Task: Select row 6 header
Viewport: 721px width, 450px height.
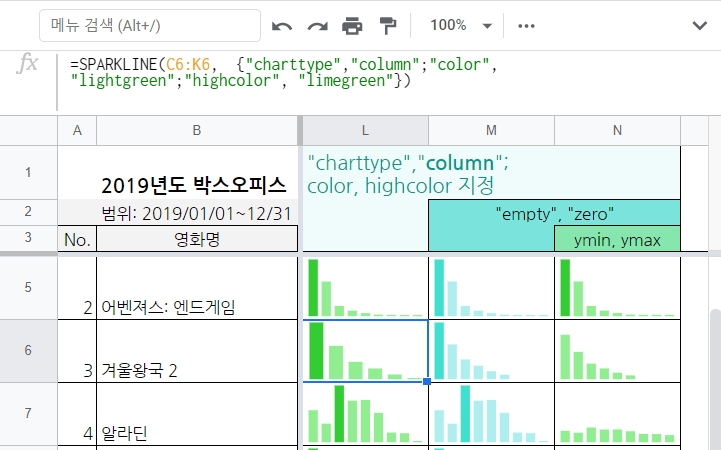Action: pos(28,351)
